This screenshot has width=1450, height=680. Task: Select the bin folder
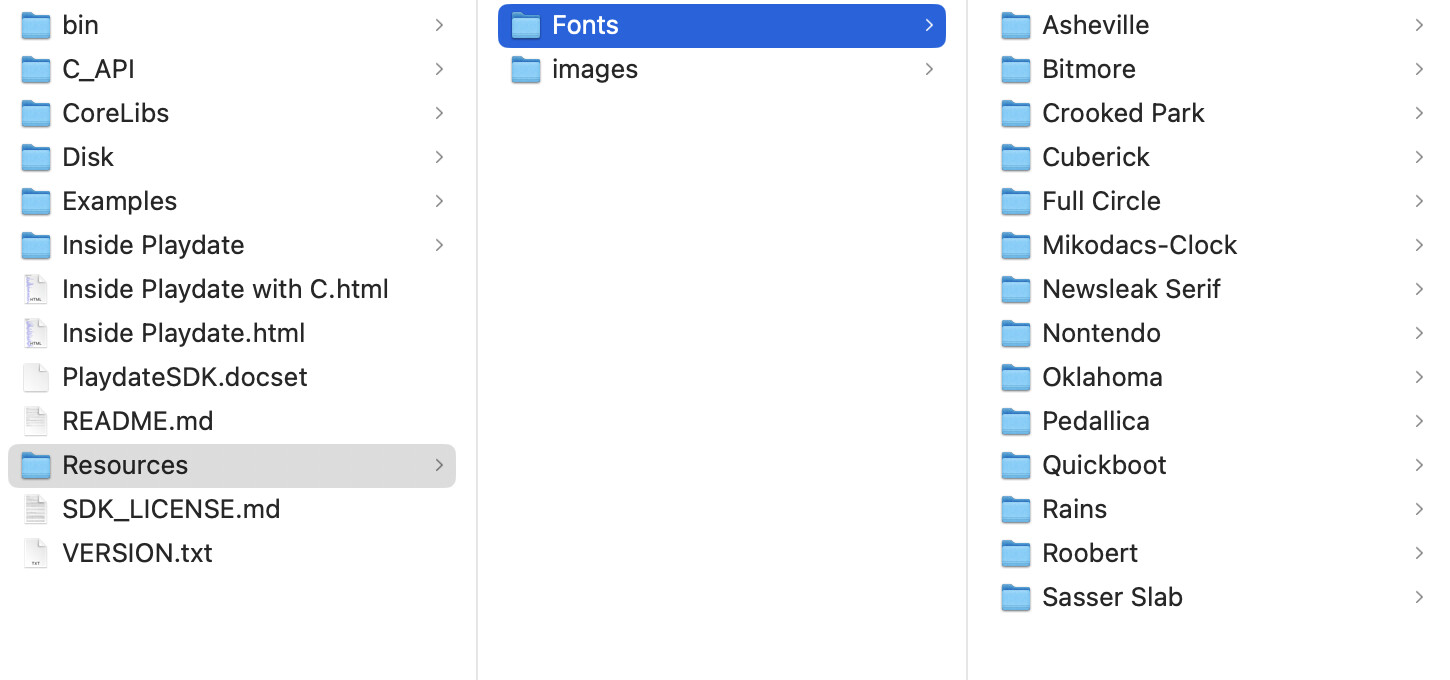80,25
